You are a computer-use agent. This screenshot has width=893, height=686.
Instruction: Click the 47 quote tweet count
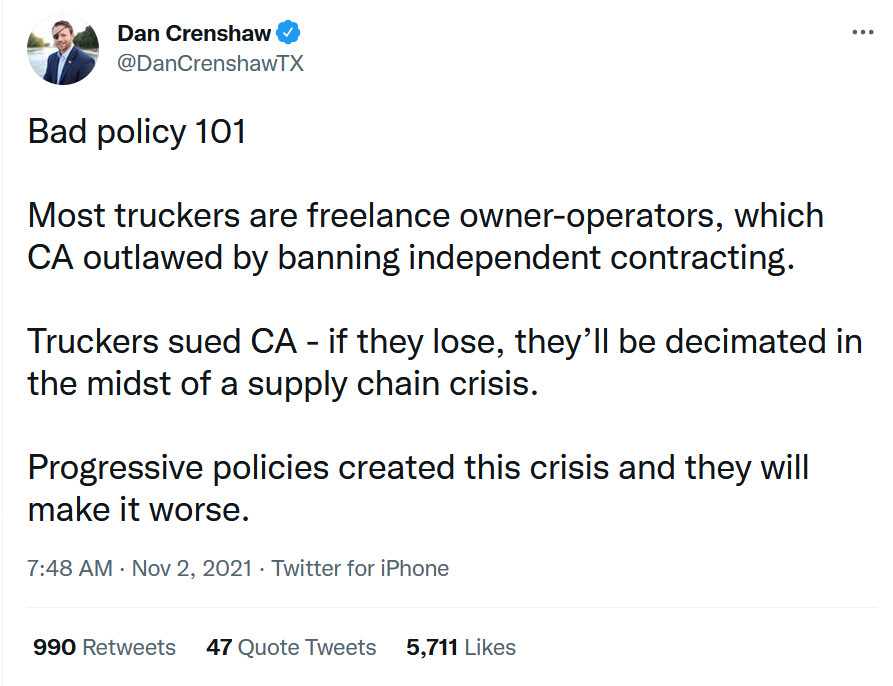point(219,648)
